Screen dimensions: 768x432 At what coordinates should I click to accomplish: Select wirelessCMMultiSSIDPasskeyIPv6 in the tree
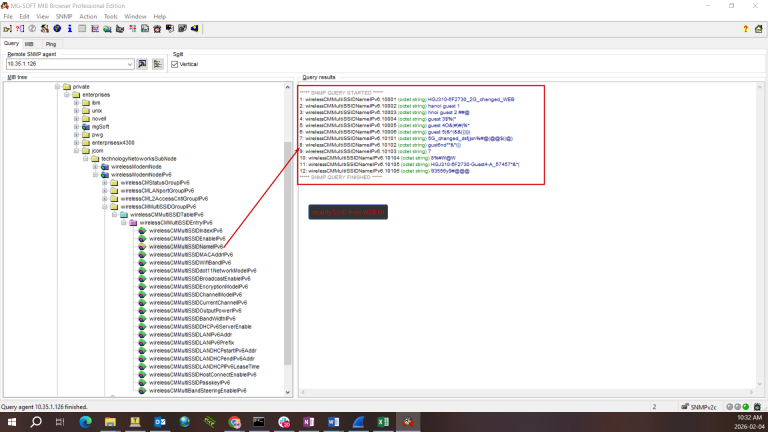189,383
